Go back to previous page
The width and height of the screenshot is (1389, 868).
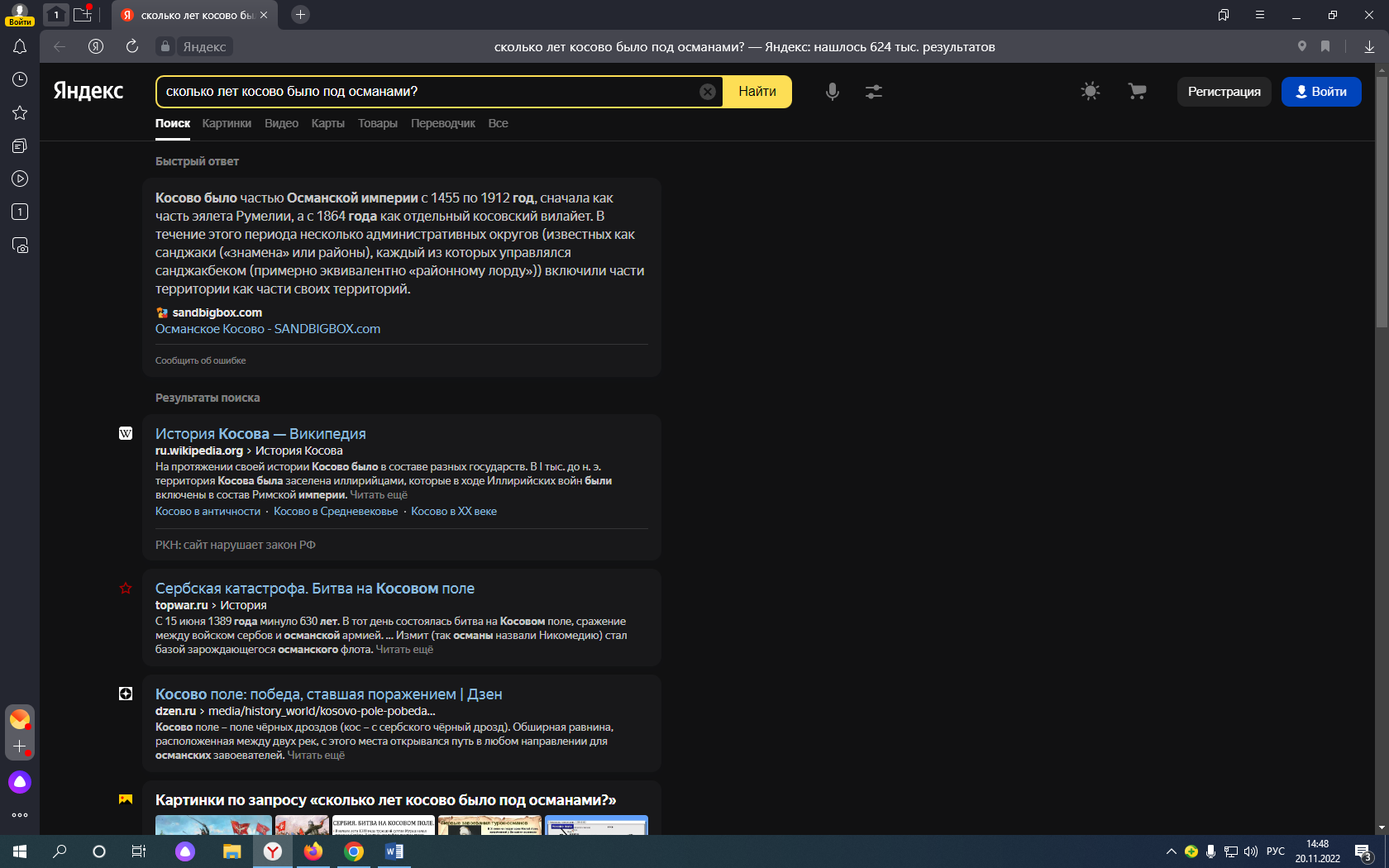(x=60, y=46)
